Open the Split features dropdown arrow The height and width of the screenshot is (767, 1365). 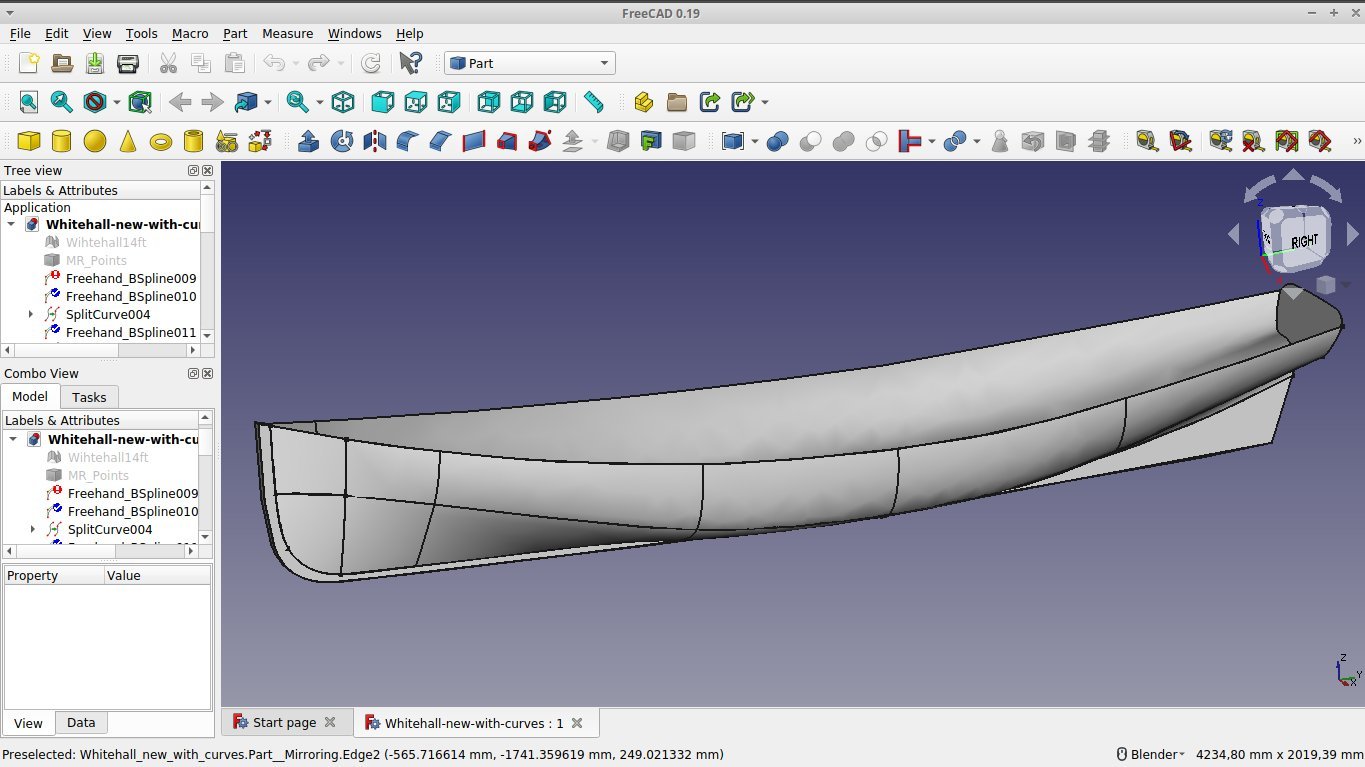(976, 141)
